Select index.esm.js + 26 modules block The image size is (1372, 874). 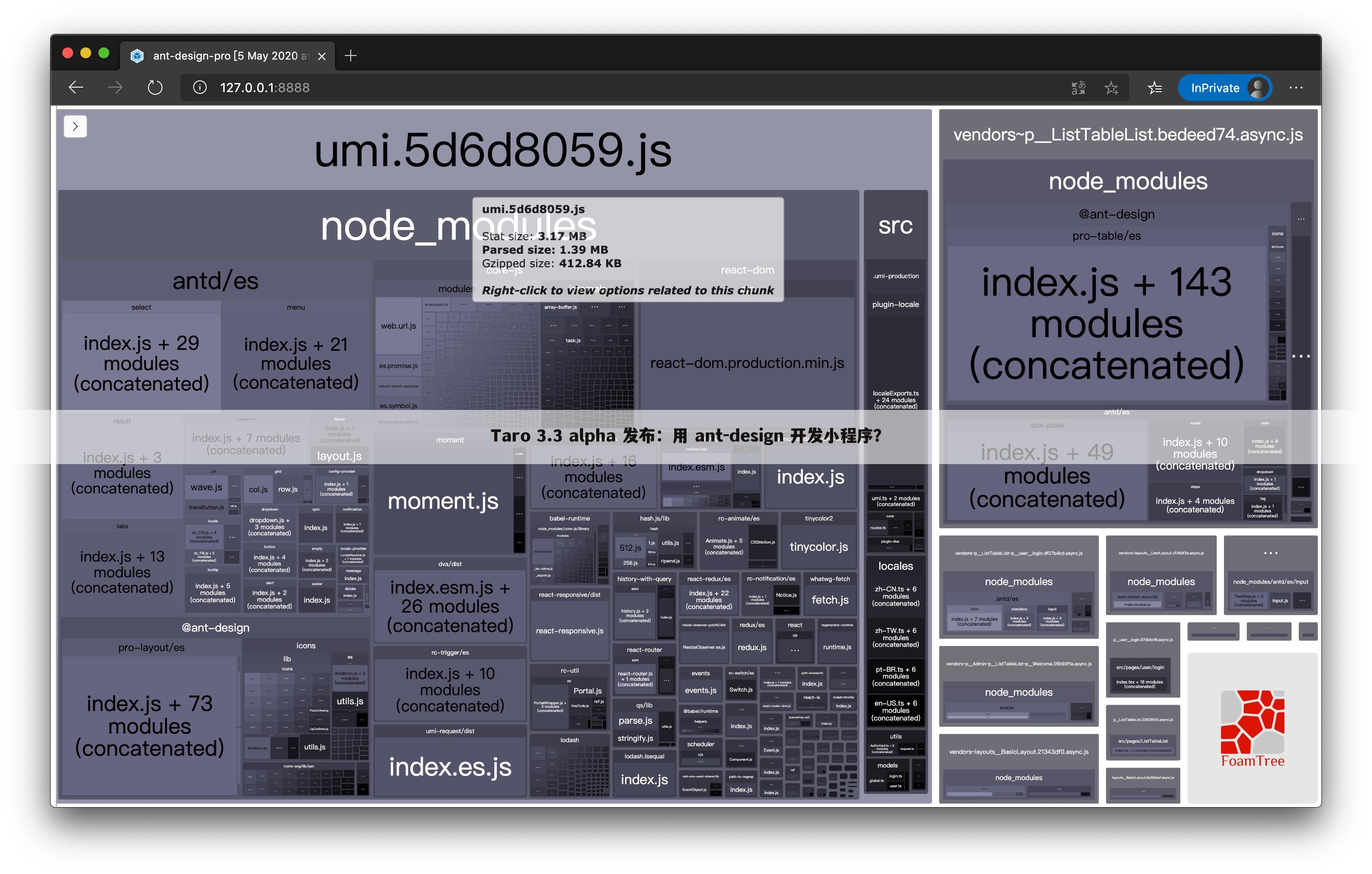[x=450, y=606]
